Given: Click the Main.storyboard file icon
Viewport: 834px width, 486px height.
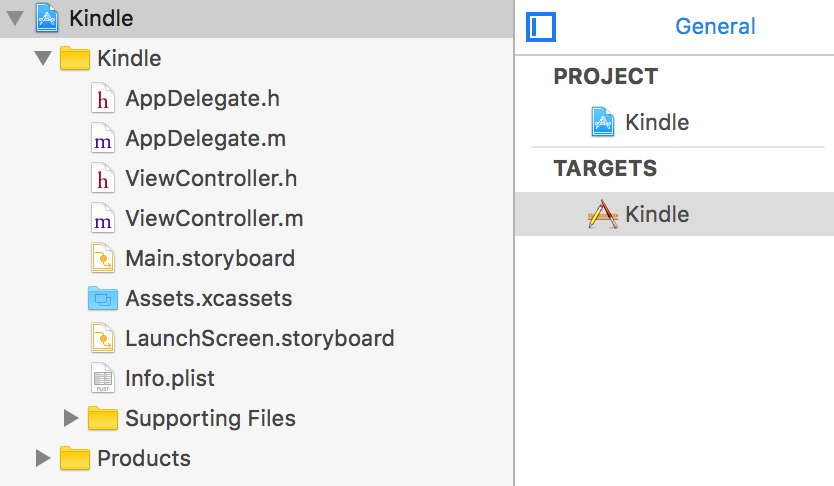Looking at the screenshot, I should [x=102, y=259].
